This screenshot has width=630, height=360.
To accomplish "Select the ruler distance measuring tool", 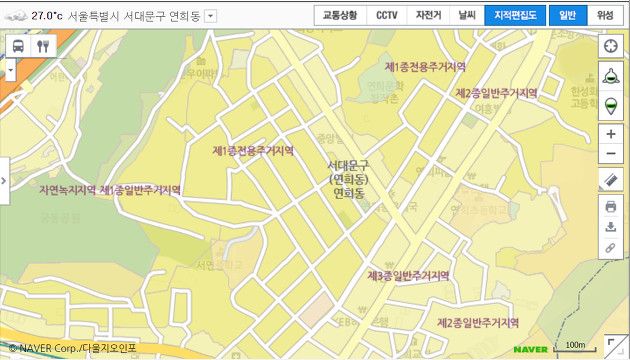I will pyautogui.click(x=611, y=180).
